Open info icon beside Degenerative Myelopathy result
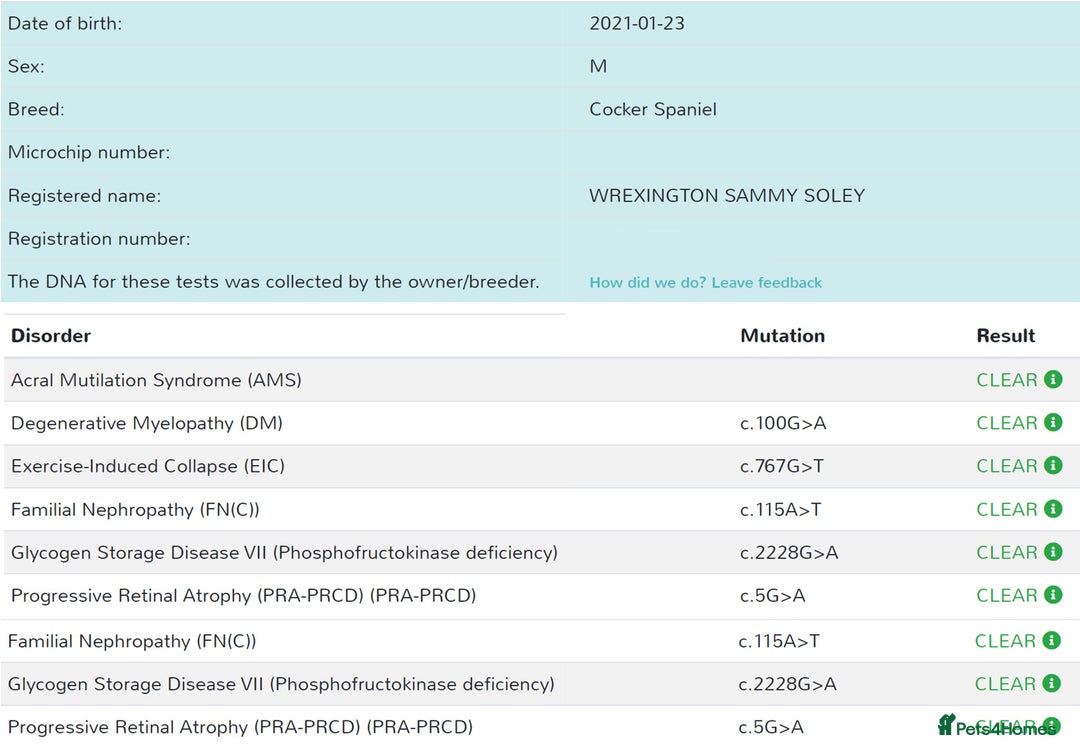Screen dimensions: 1080x748 (1052, 423)
